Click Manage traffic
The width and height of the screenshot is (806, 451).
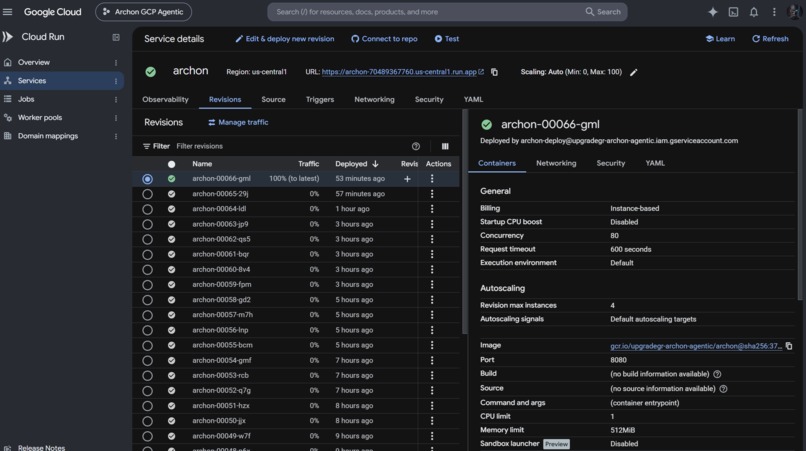pos(238,122)
